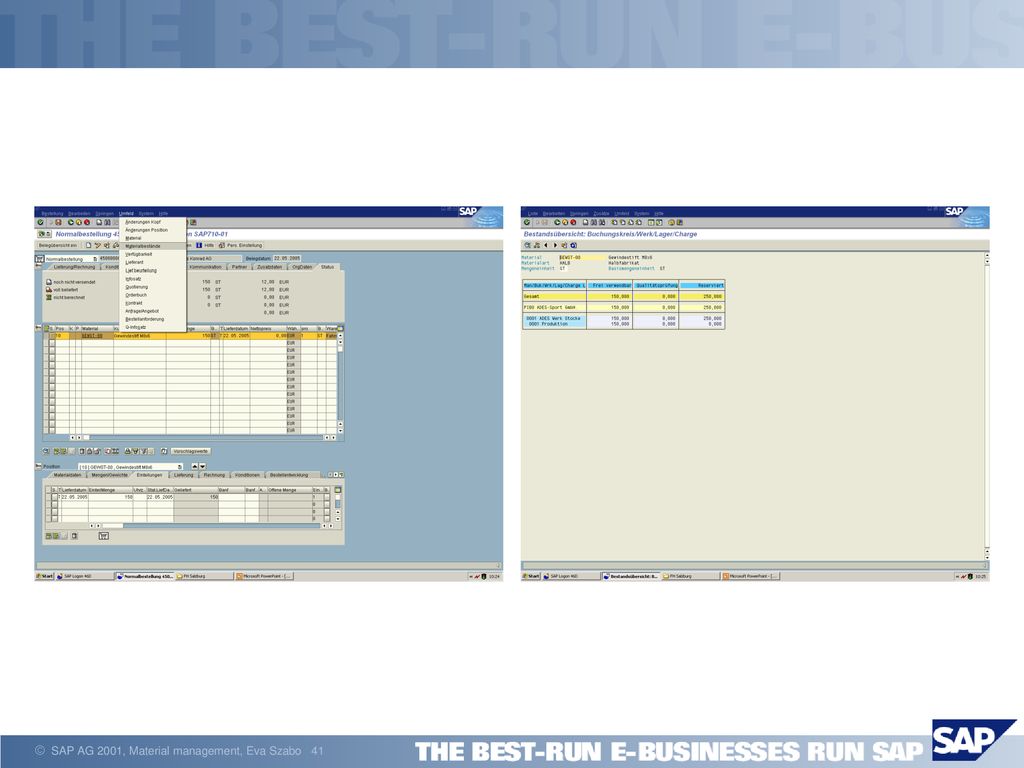This screenshot has height=768, width=1024.
Task: Open item tab list menu button
Action: point(341,475)
